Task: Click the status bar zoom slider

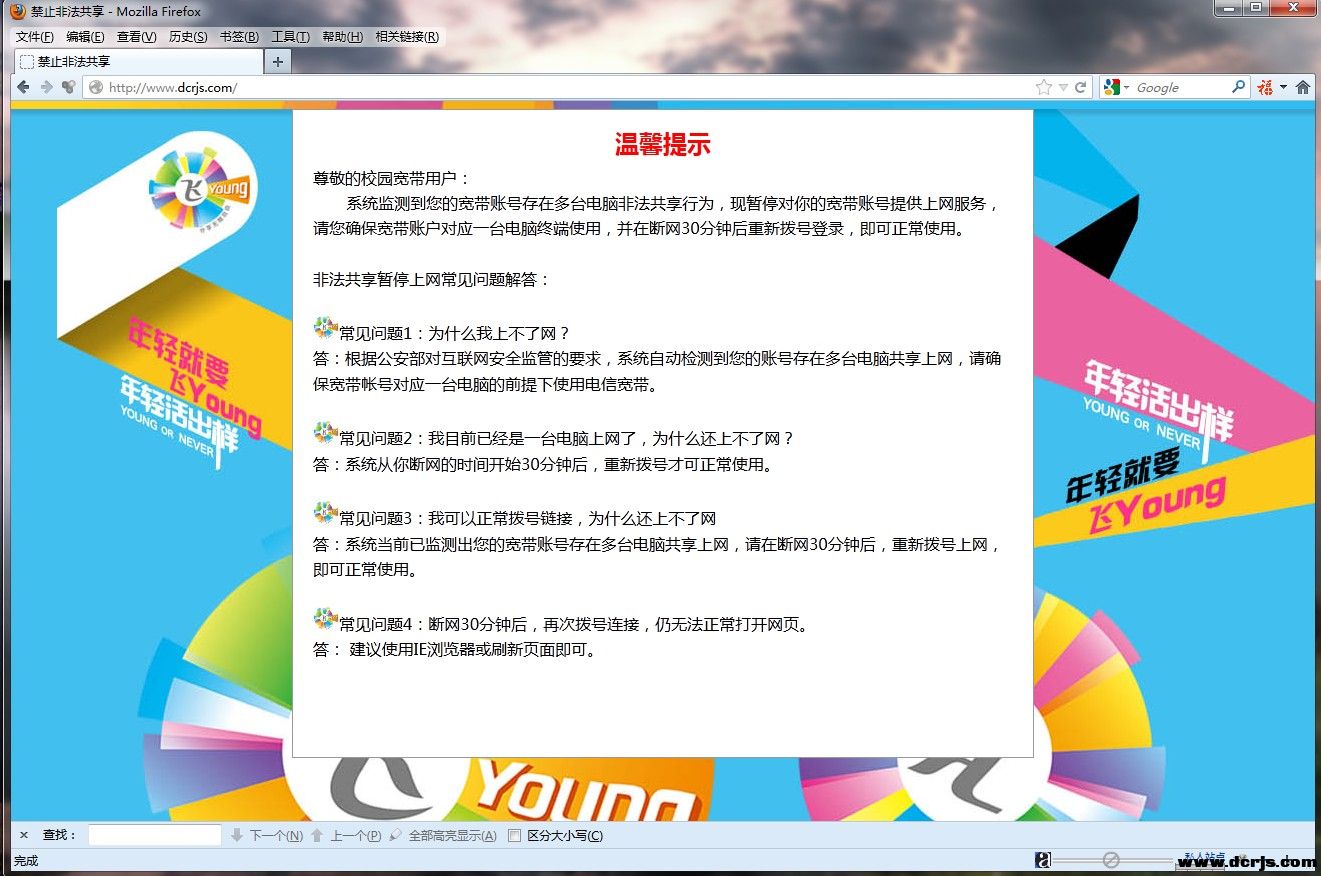Action: (1110, 860)
